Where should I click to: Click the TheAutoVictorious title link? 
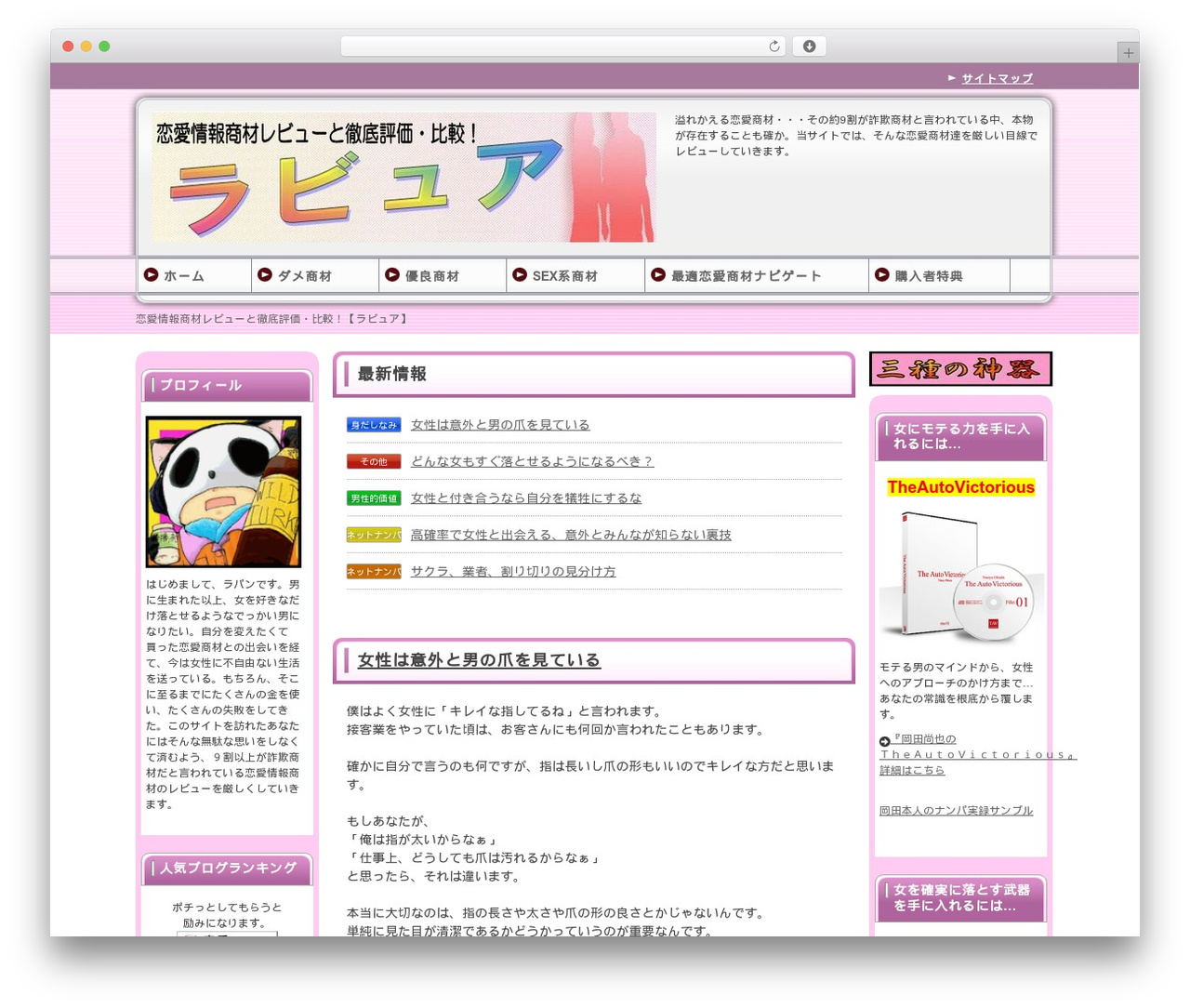(960, 487)
